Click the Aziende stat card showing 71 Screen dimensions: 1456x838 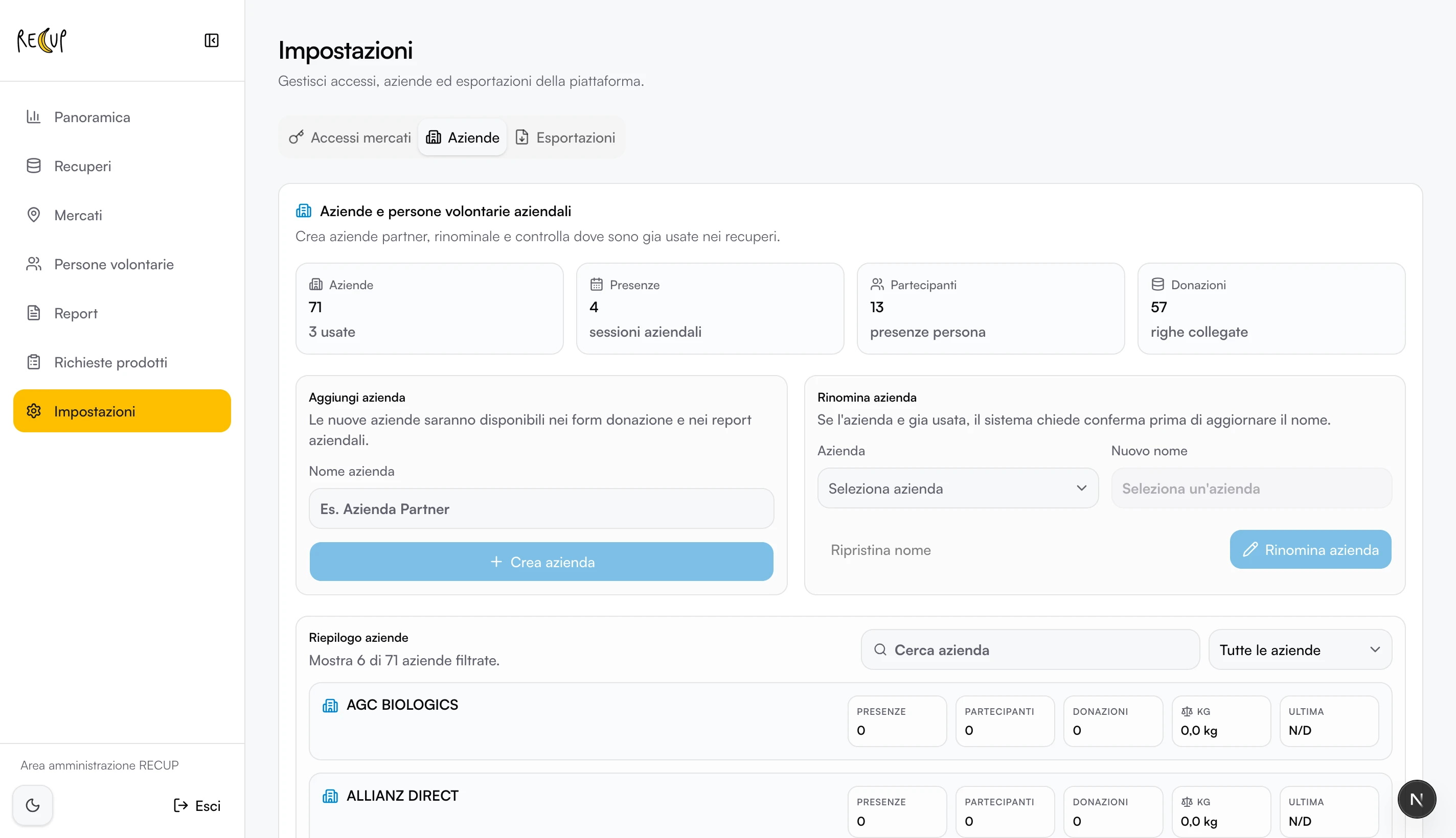tap(429, 309)
